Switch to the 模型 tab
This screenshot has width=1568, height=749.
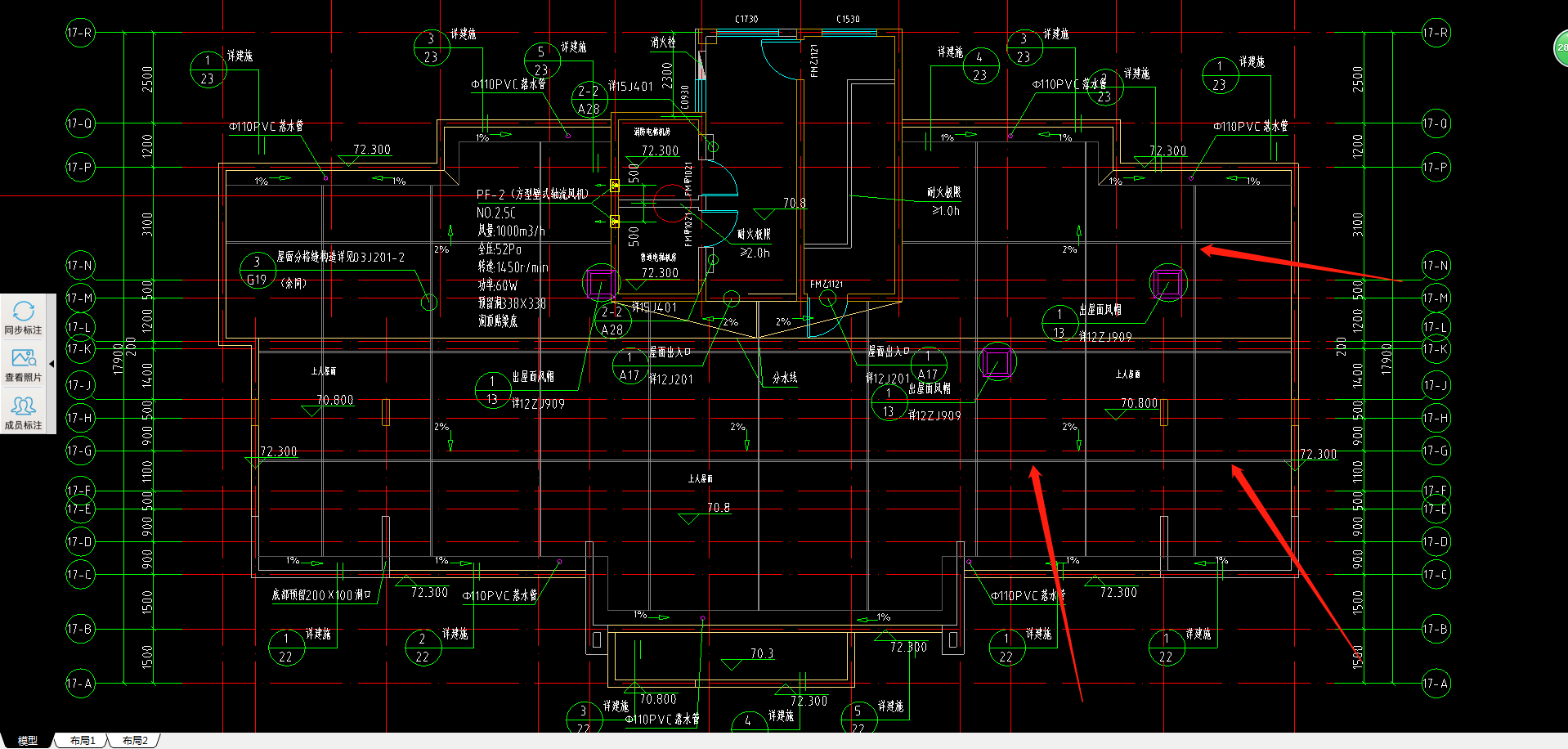(27, 740)
